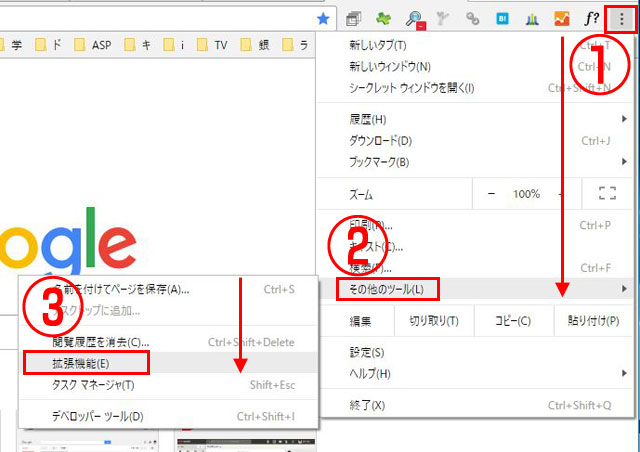Click 貼り付け(P) paste button

click(x=593, y=321)
